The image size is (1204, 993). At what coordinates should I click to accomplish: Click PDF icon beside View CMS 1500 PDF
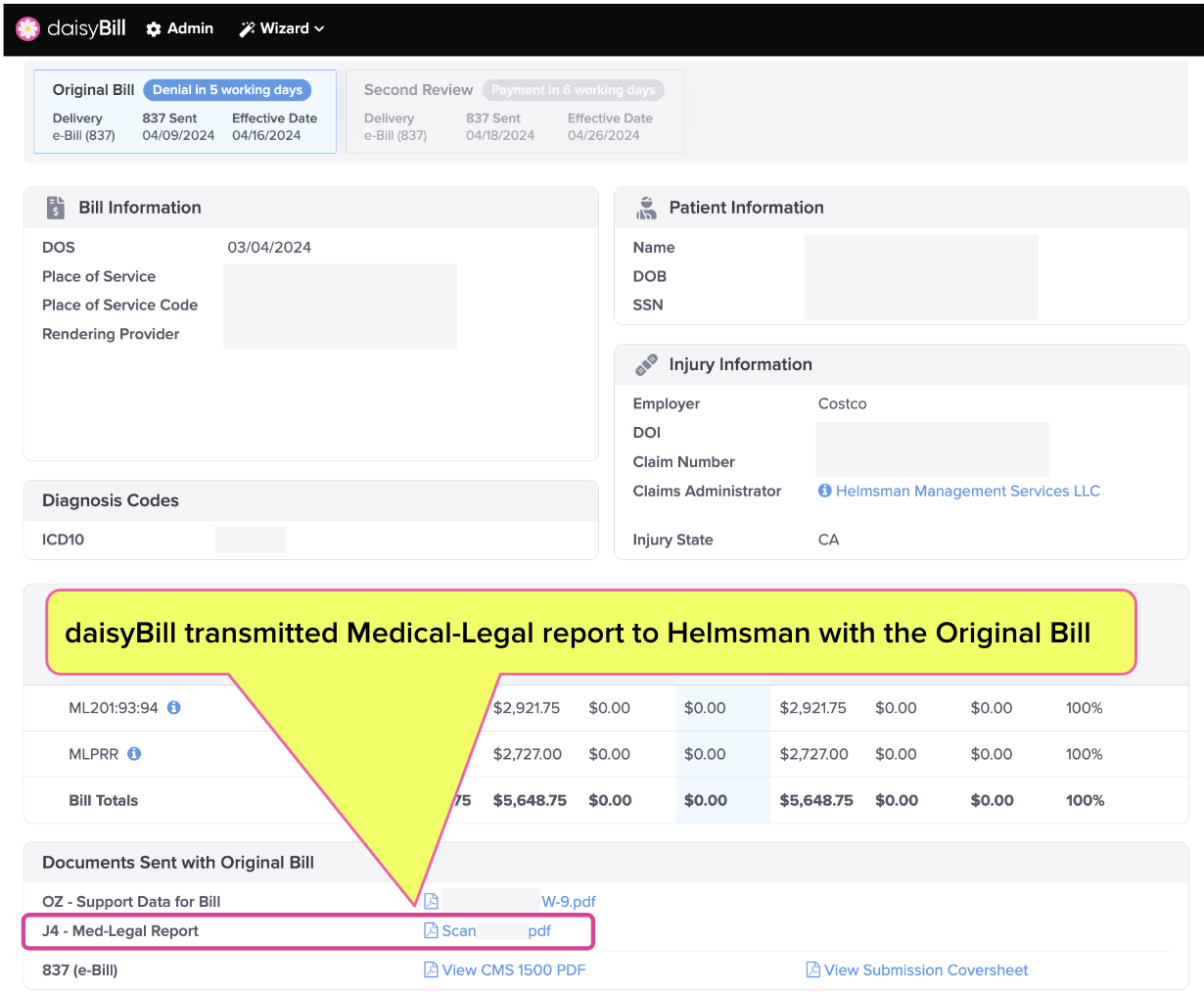click(431, 969)
